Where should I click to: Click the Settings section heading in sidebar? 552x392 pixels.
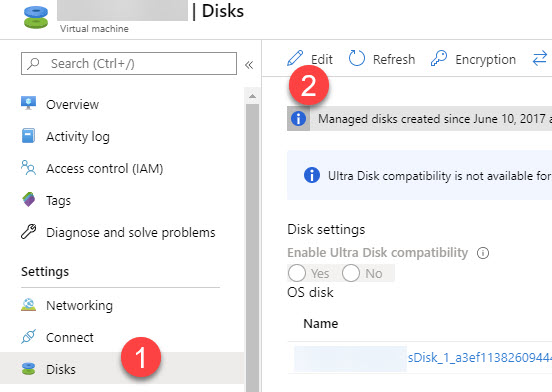point(45,272)
